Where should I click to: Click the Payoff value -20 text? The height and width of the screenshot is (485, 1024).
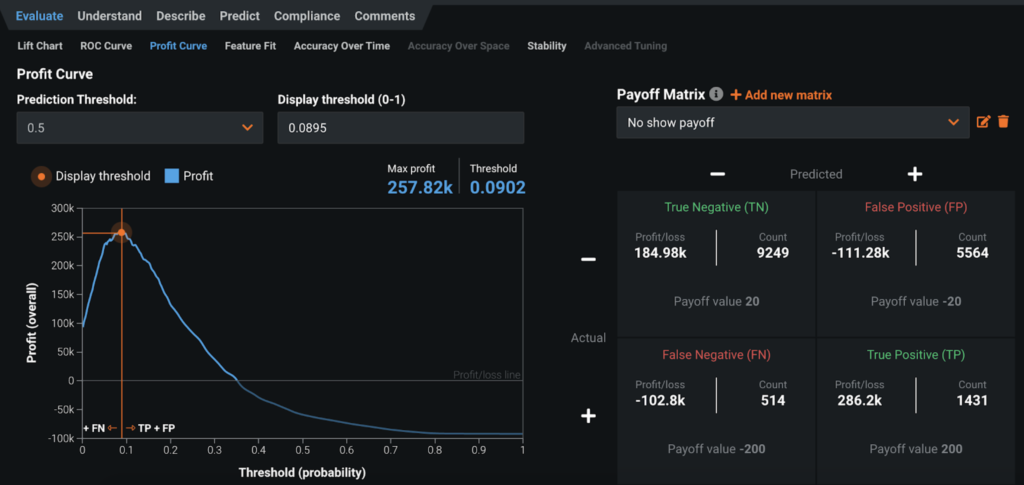click(916, 302)
